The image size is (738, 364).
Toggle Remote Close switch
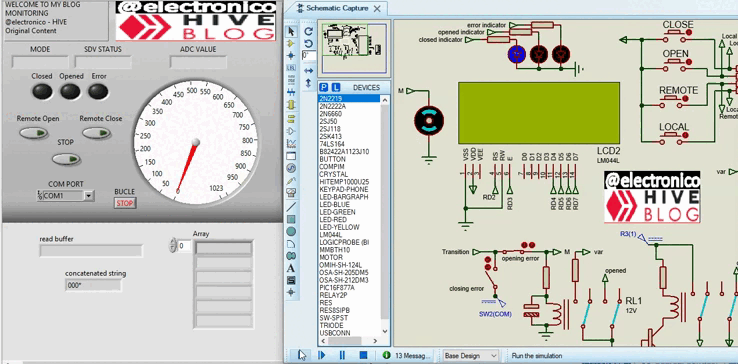(x=96, y=133)
